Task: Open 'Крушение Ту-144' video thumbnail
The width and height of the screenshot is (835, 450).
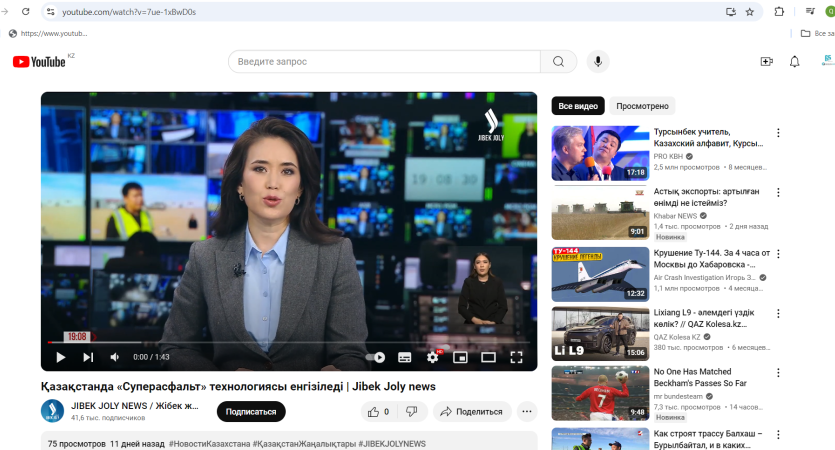Action: pos(600,274)
